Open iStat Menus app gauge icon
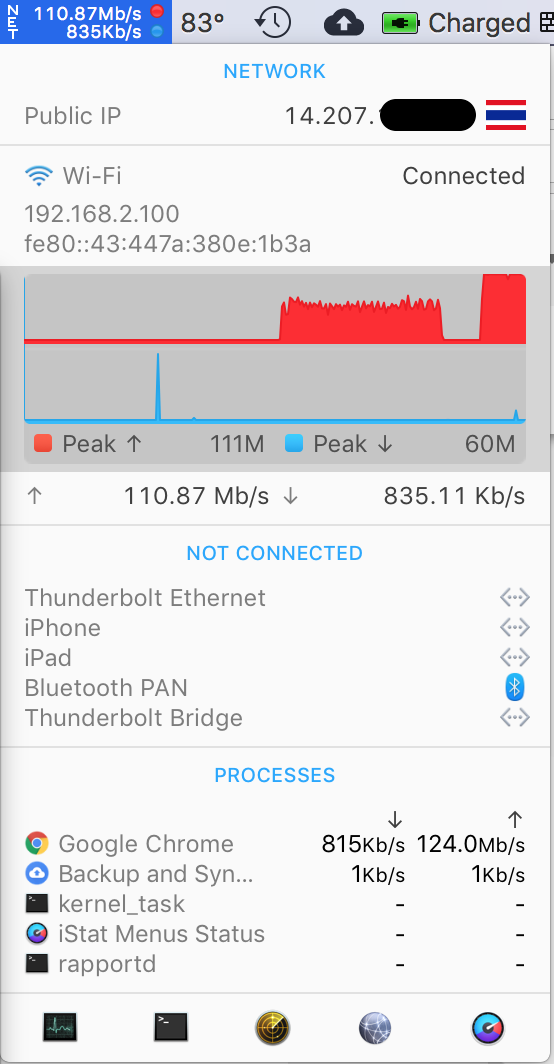Screen dimensions: 554x1064 point(488,1027)
